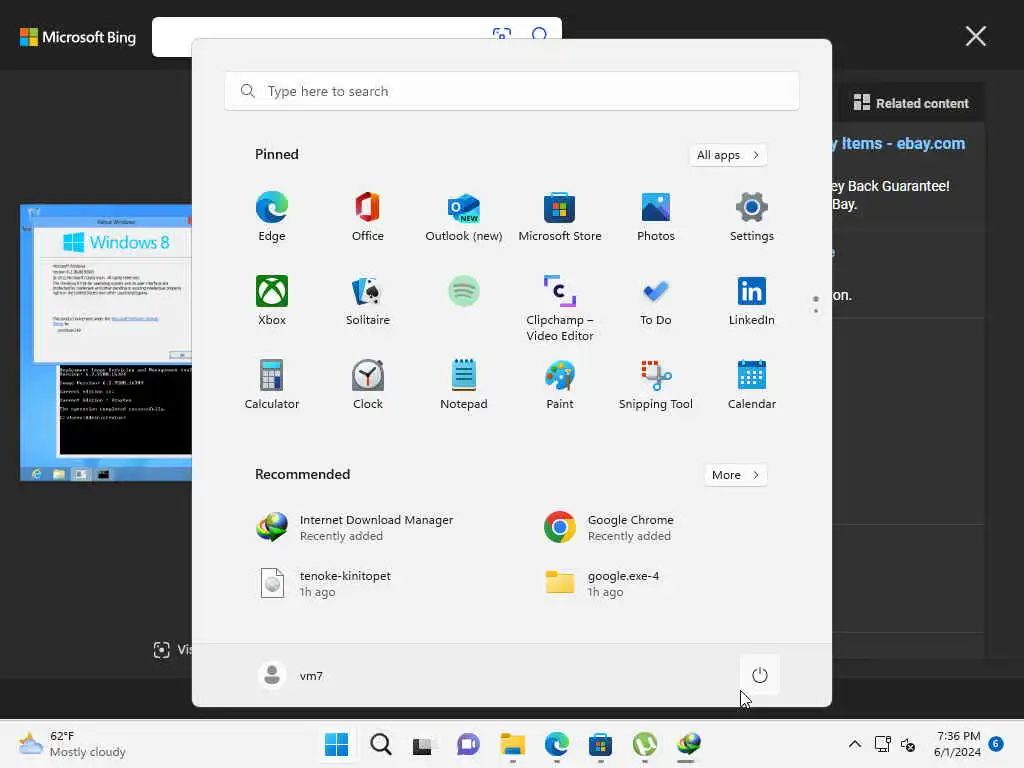Screen dimensions: 1024x768
Task: Launch Calculator
Action: [x=272, y=385]
